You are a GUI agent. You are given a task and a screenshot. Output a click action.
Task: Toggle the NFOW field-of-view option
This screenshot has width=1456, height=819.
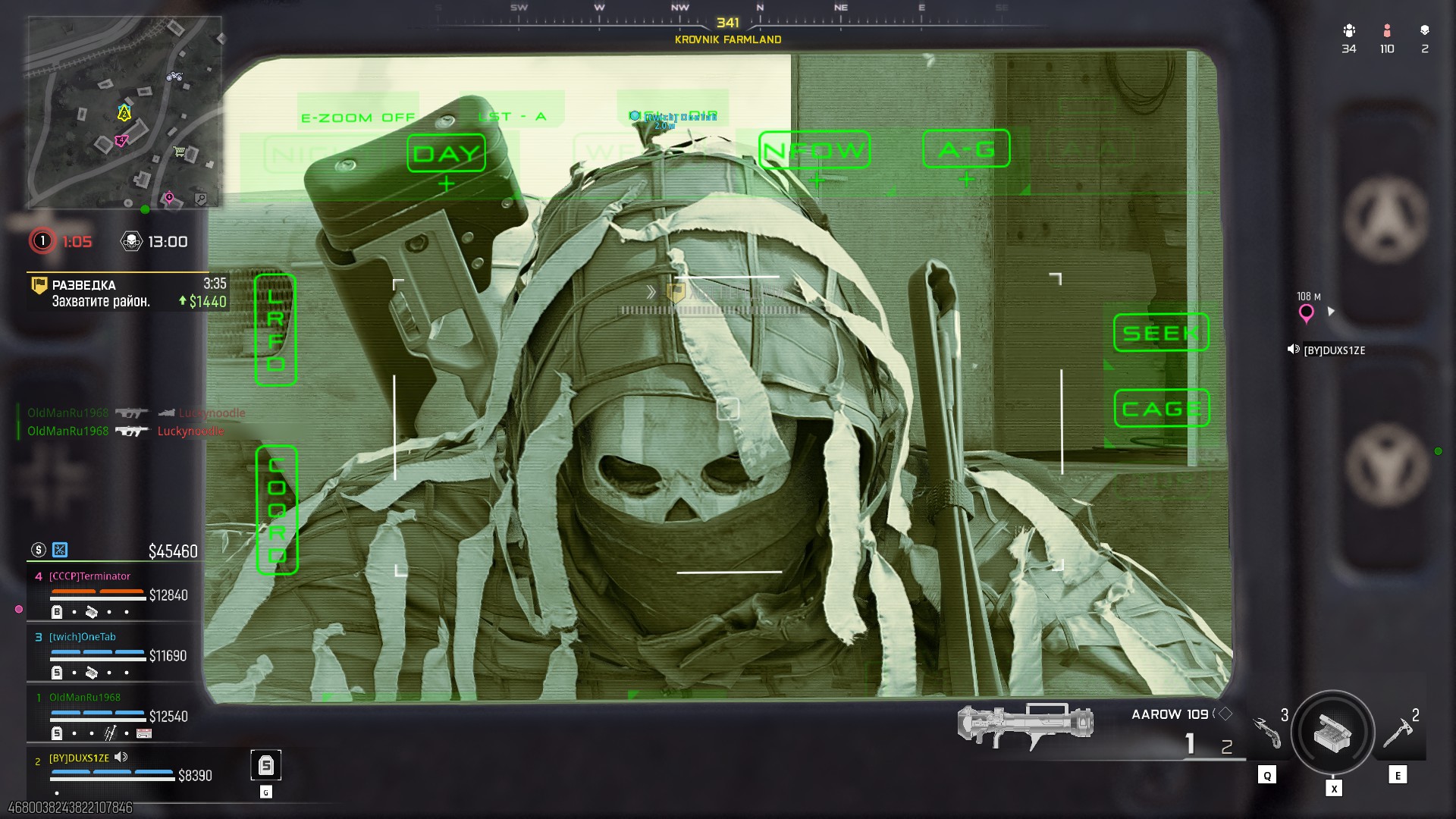tap(814, 150)
